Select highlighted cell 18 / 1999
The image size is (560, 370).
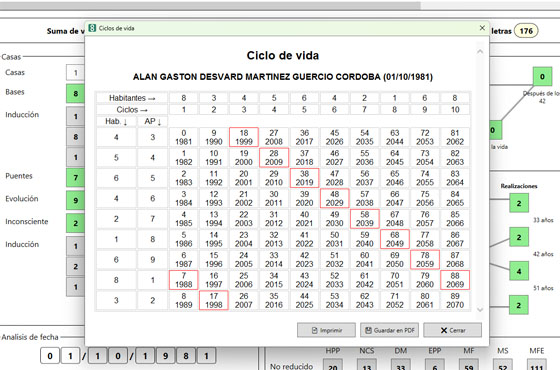point(244,137)
